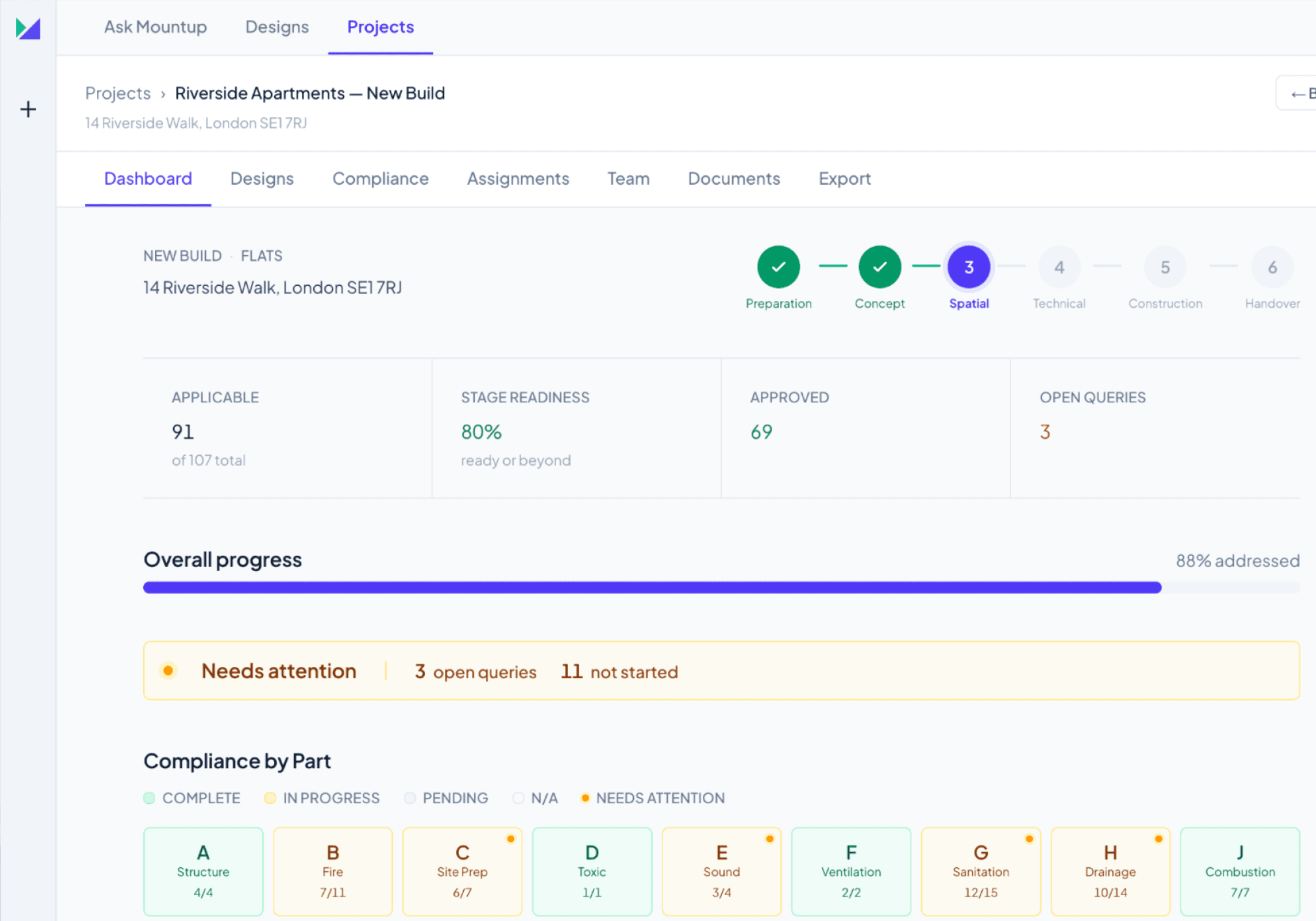Screen dimensions: 1316x921
Task: Open the Team tab
Action: [629, 179]
